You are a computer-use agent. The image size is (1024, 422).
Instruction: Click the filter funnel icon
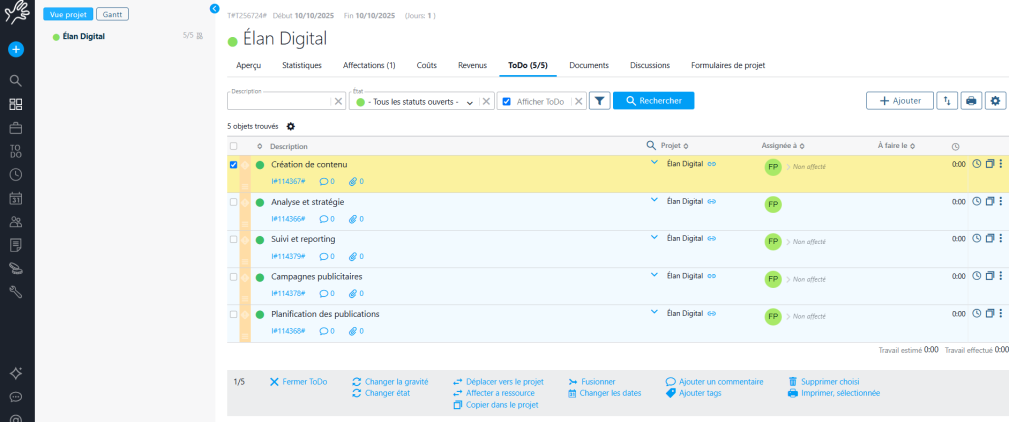pyautogui.click(x=599, y=101)
